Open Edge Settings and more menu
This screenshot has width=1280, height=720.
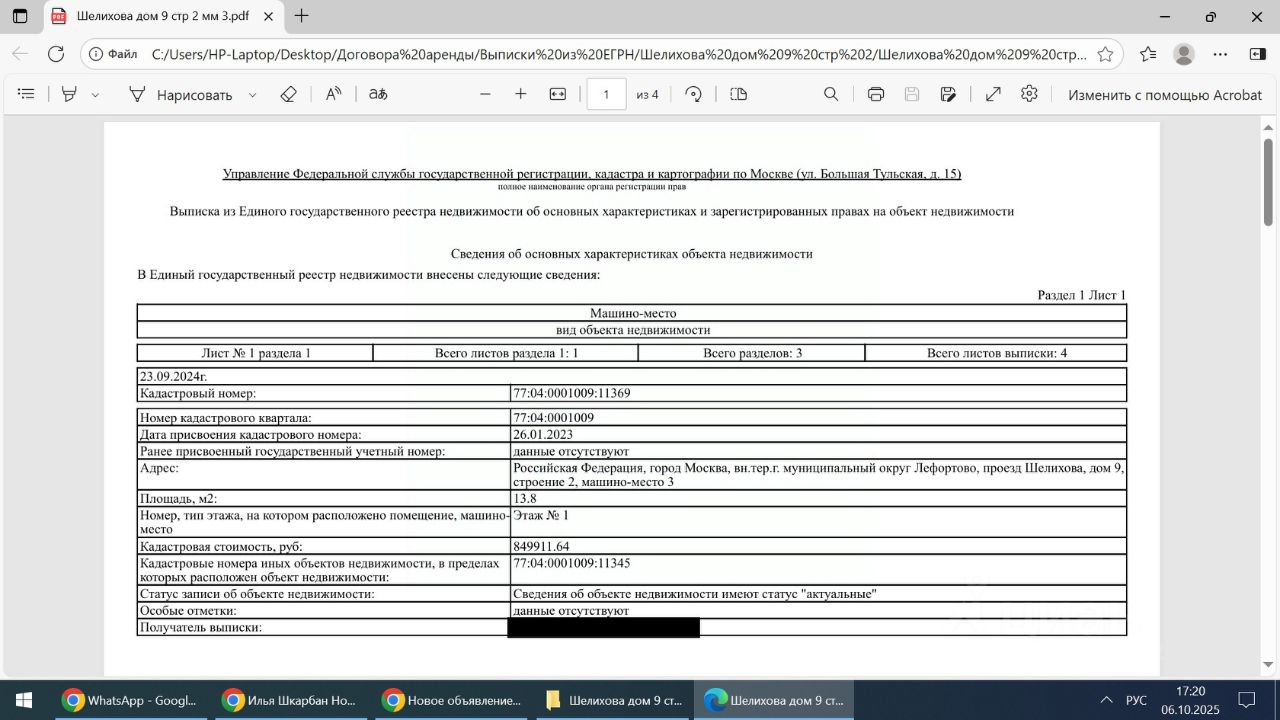coord(1220,54)
